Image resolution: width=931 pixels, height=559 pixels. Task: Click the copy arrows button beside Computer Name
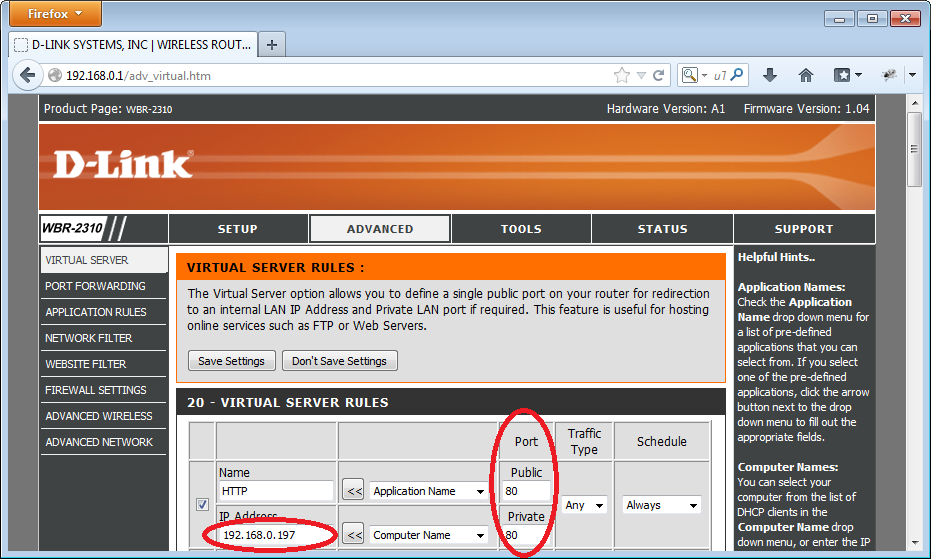point(353,535)
